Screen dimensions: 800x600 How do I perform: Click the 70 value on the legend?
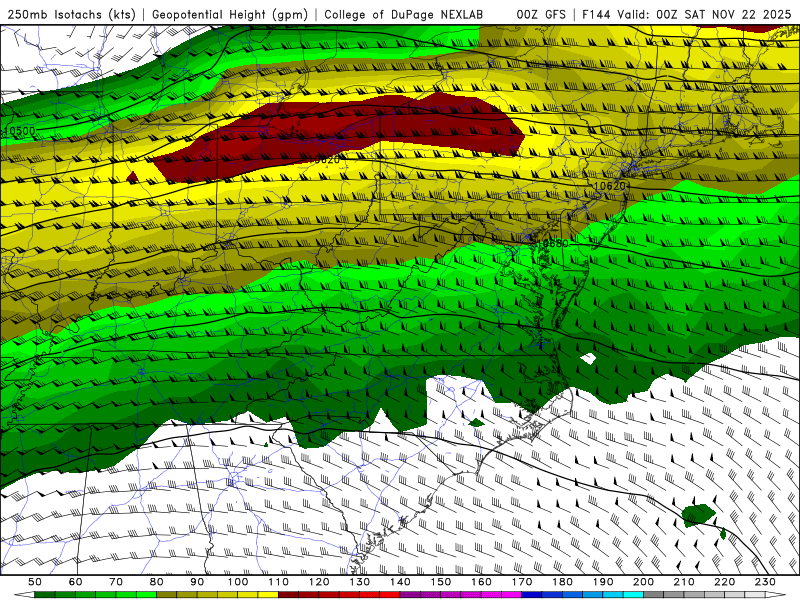point(116,582)
